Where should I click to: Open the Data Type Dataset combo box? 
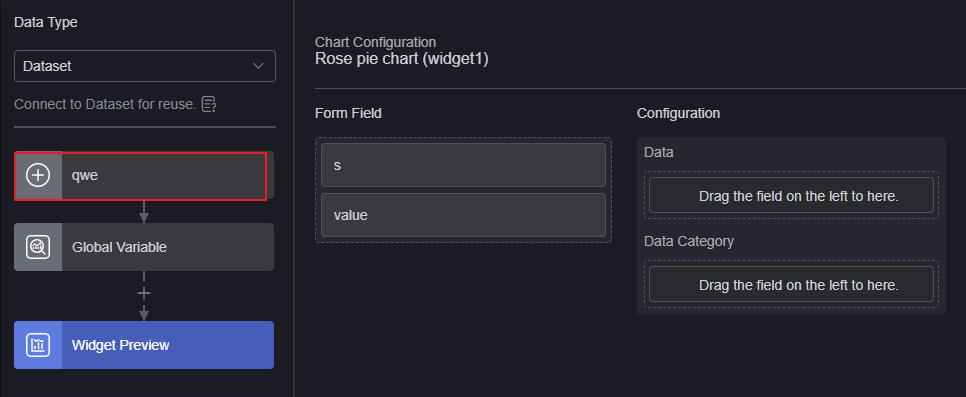pyautogui.click(x=145, y=66)
